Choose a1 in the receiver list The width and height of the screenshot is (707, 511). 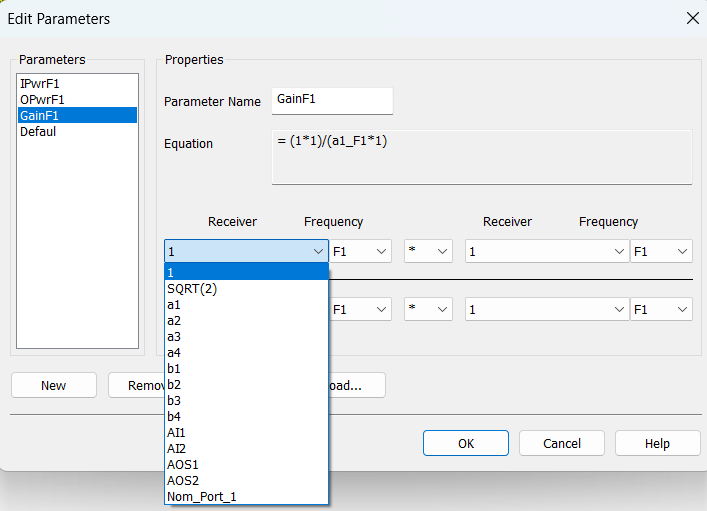175,305
